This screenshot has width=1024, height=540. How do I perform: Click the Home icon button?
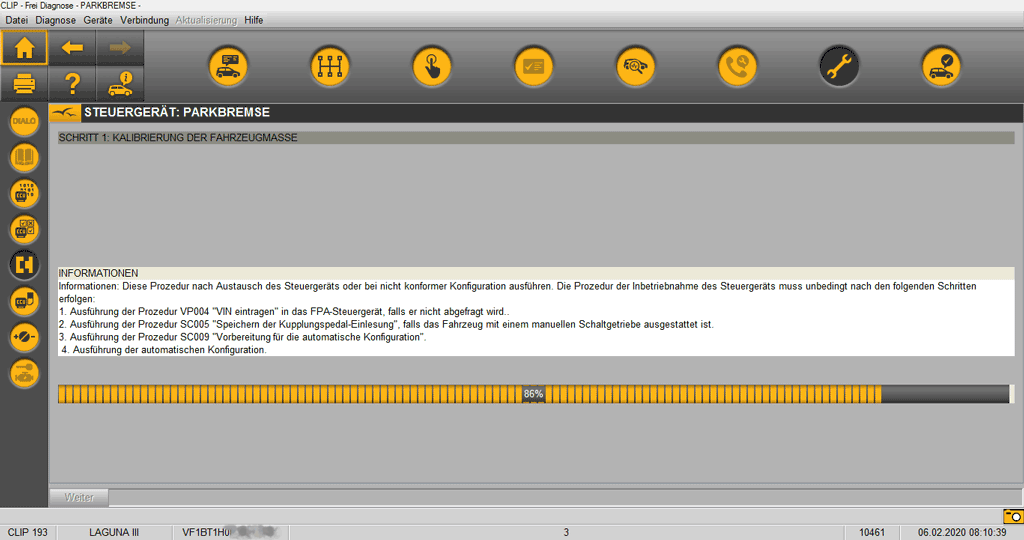tap(25, 47)
